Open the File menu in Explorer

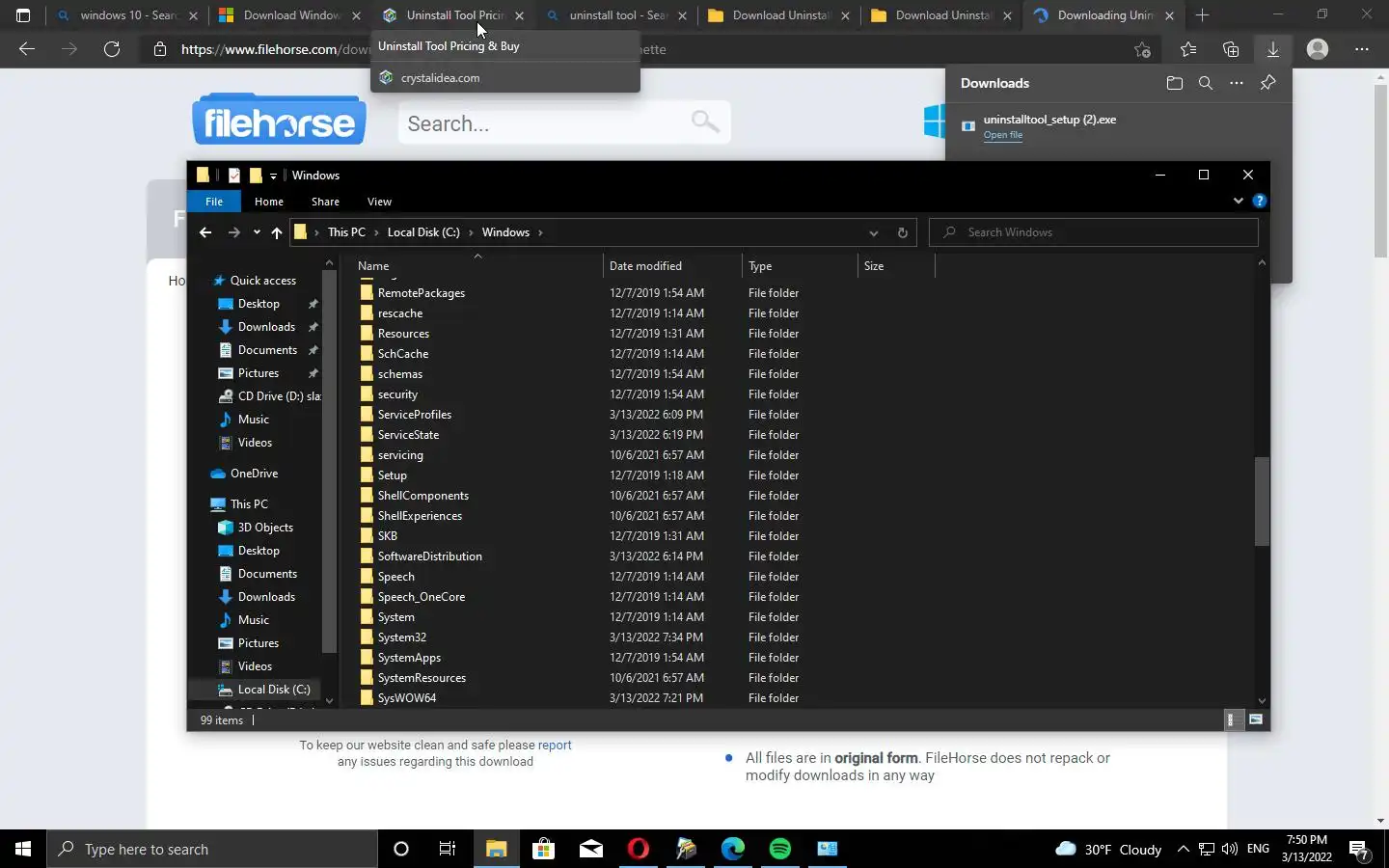tap(214, 202)
